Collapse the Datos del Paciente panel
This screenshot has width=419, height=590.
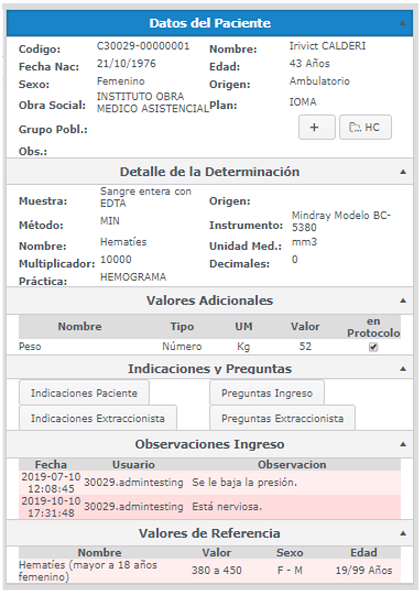402,23
